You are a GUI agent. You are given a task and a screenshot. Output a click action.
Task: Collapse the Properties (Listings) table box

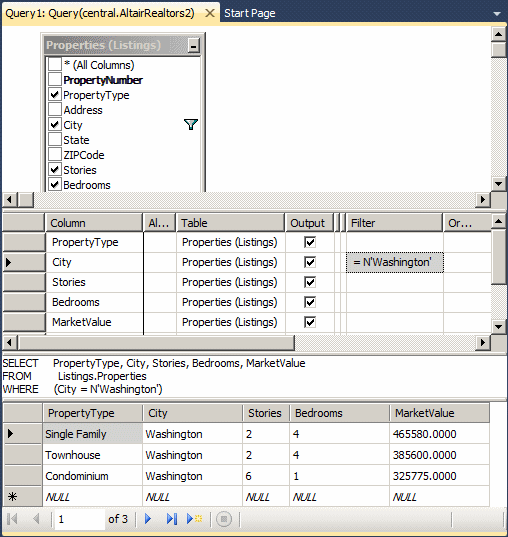pyautogui.click(x=194, y=45)
